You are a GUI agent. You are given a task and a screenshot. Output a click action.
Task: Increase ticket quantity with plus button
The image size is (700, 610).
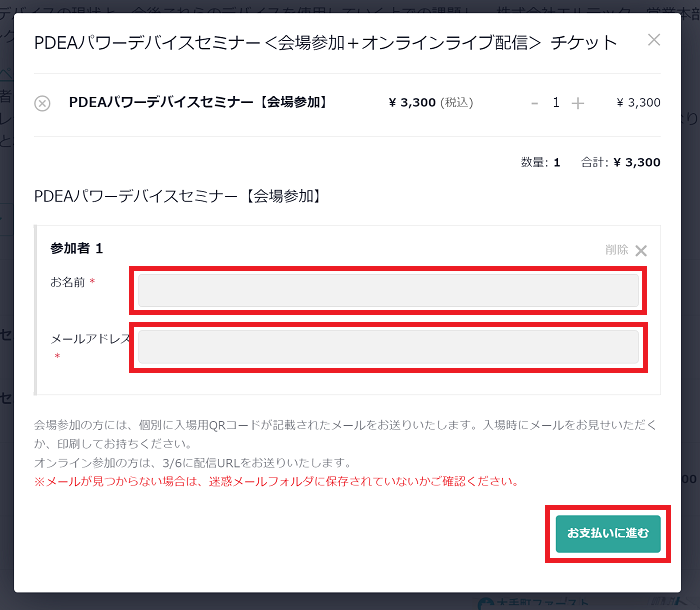[x=578, y=104]
